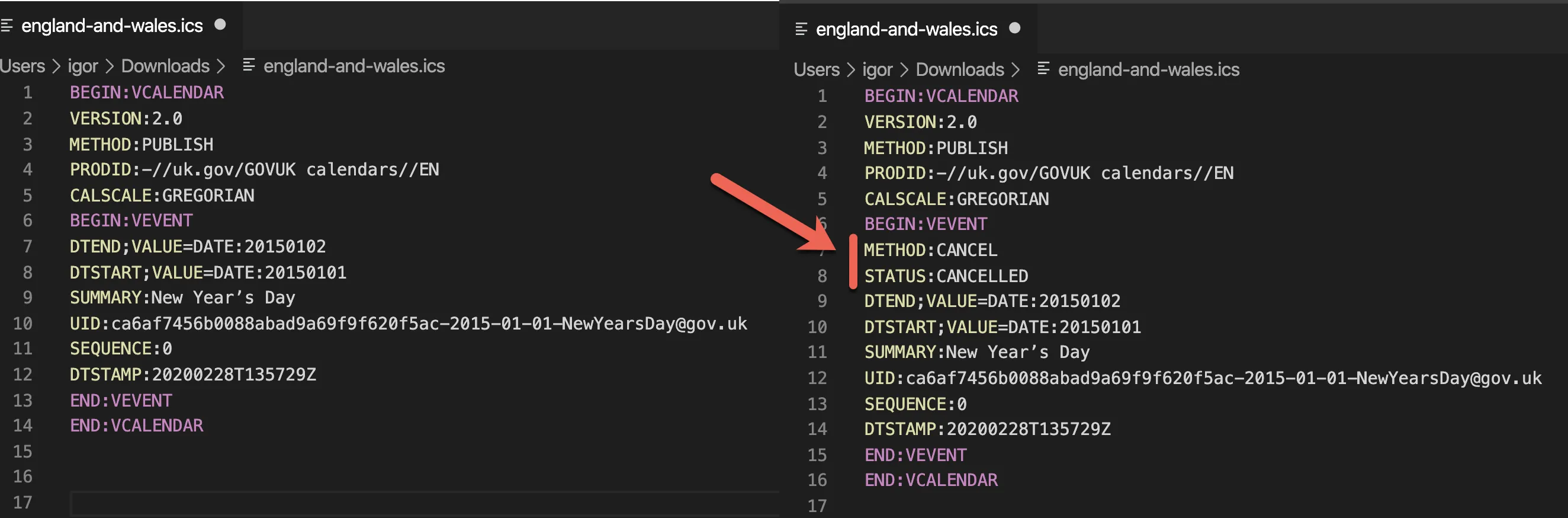1568x518 pixels.
Task: Click the file icon on right editor tab
Action: tap(802, 29)
